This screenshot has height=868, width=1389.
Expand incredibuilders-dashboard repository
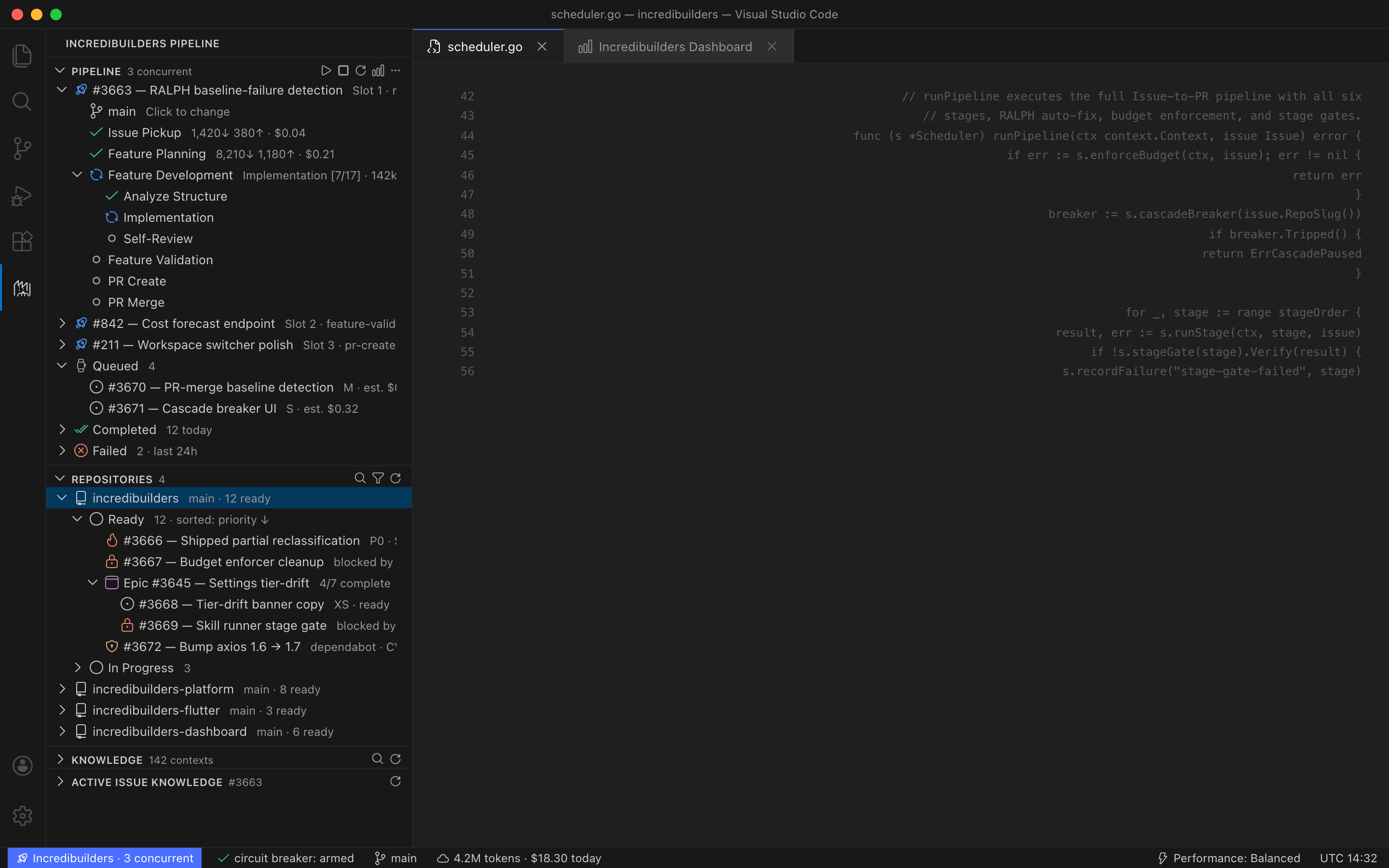[x=62, y=732]
